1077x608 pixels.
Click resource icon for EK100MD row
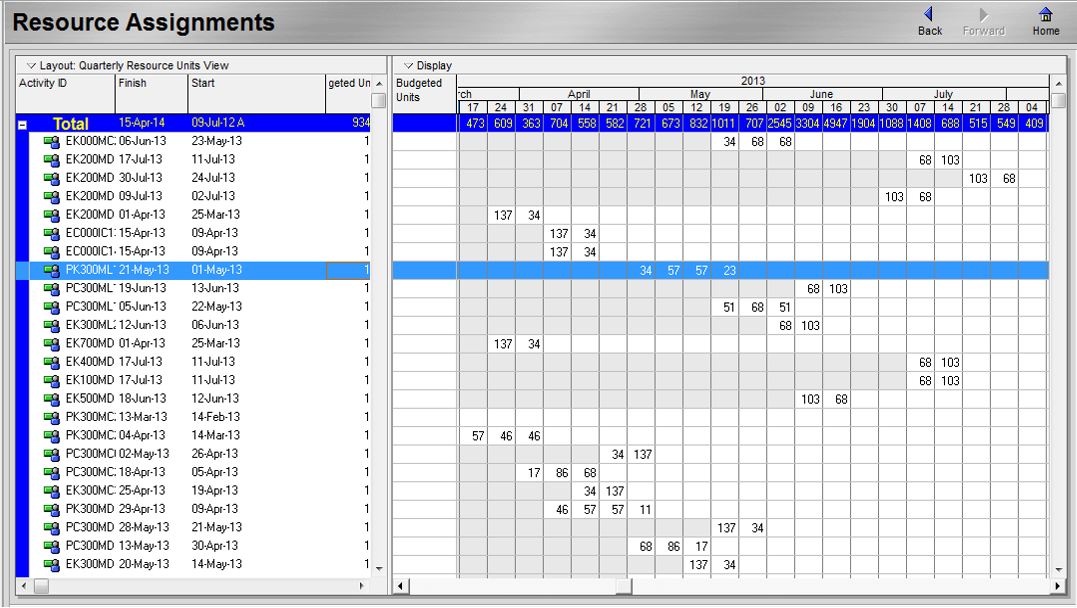[52, 380]
